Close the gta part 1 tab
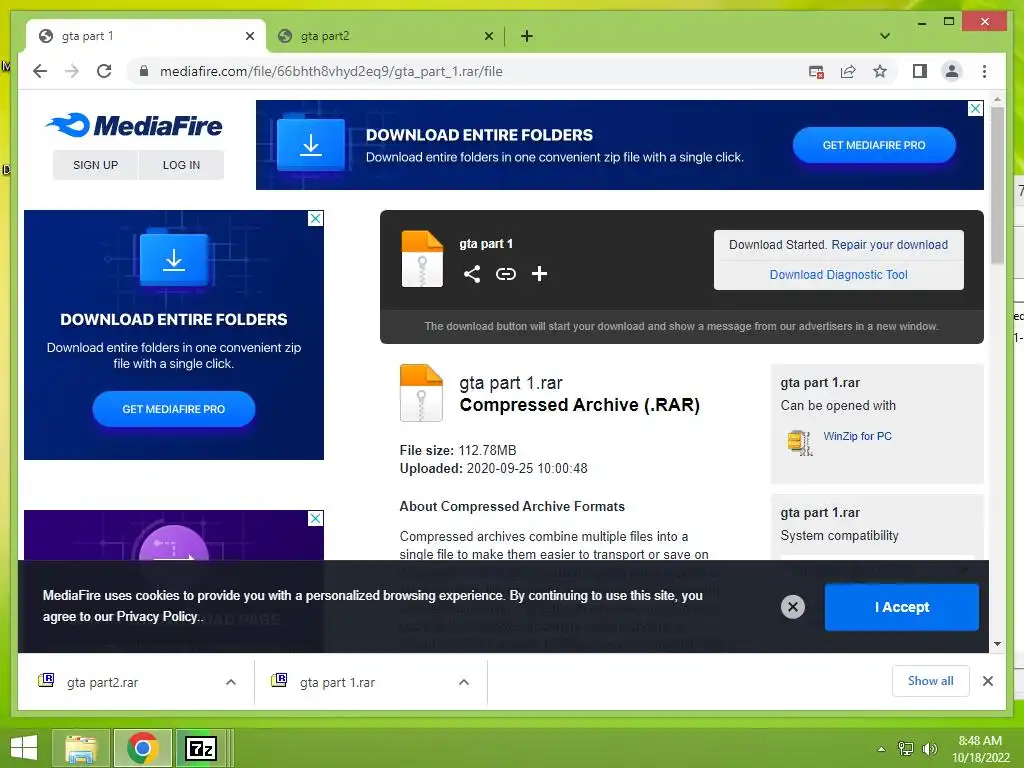The width and height of the screenshot is (1024, 768). pos(249,36)
